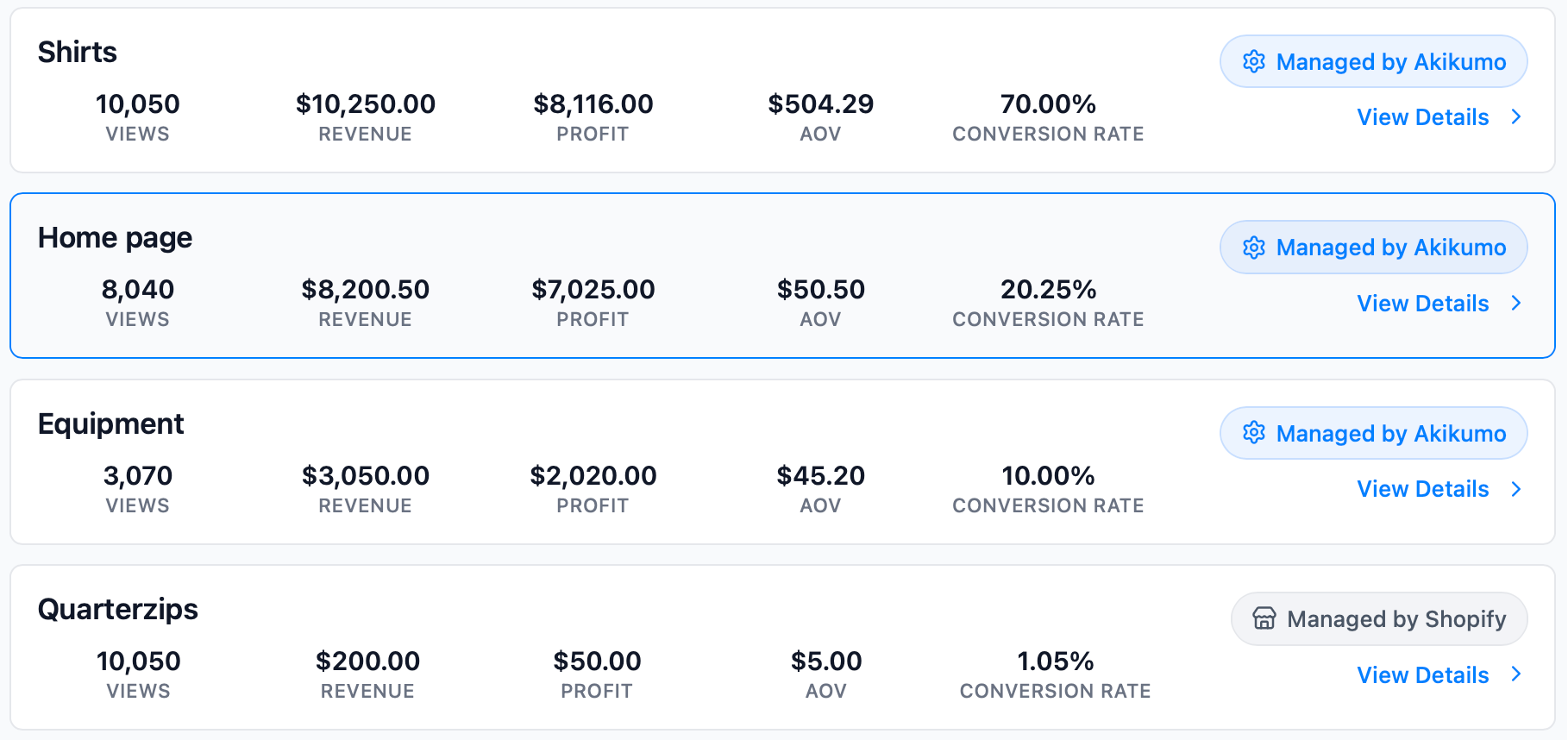Click gear icon in Equipment Akikumo badge
Screen dimensions: 1568x740
[1254, 433]
